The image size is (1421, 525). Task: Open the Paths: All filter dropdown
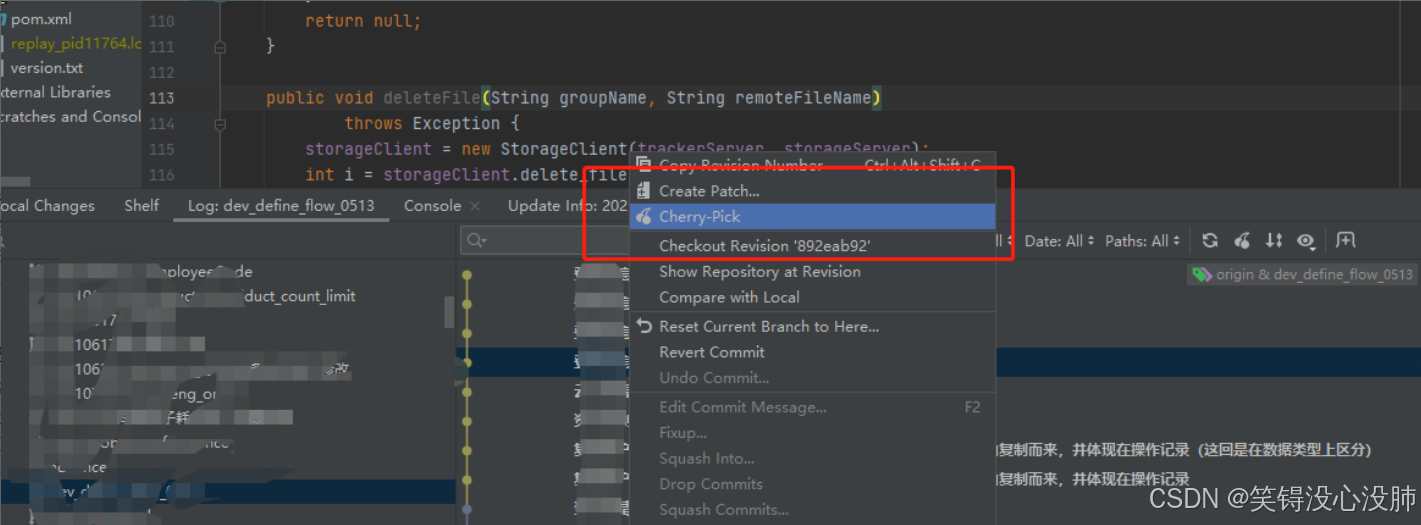point(1142,241)
